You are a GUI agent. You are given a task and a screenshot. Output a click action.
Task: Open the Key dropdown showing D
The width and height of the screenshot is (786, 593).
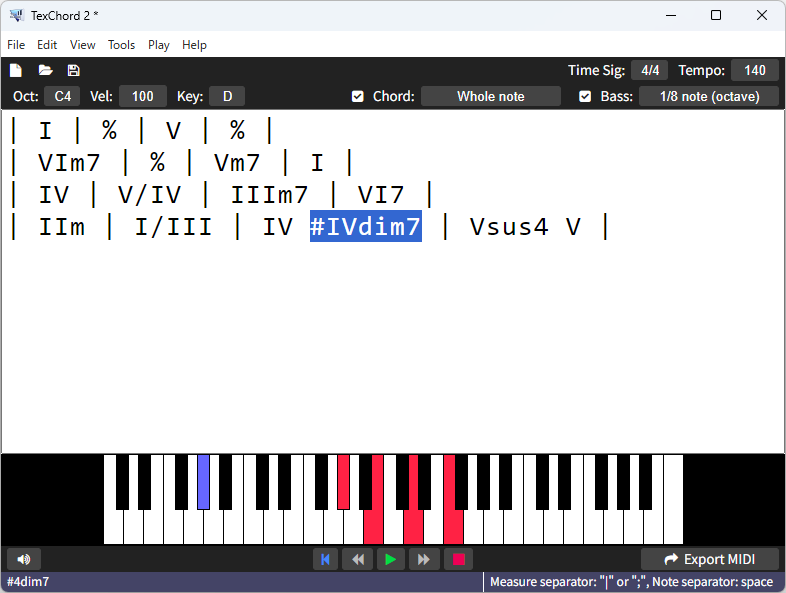(x=227, y=96)
